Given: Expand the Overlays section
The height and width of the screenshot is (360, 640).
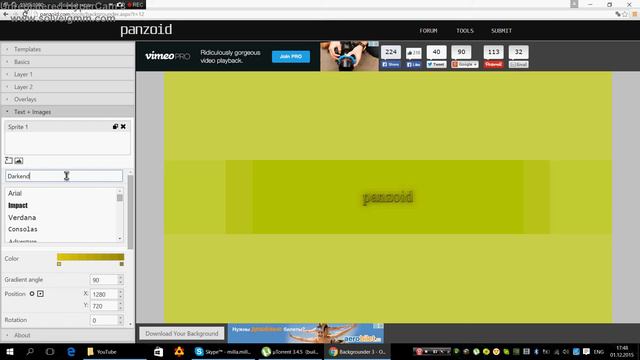Looking at the screenshot, I should tap(67, 99).
